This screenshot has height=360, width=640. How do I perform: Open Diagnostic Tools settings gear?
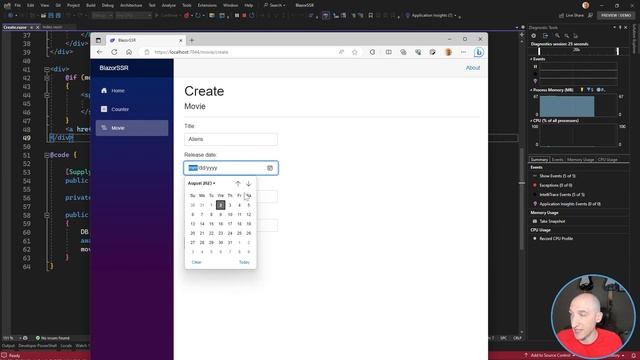533,36
